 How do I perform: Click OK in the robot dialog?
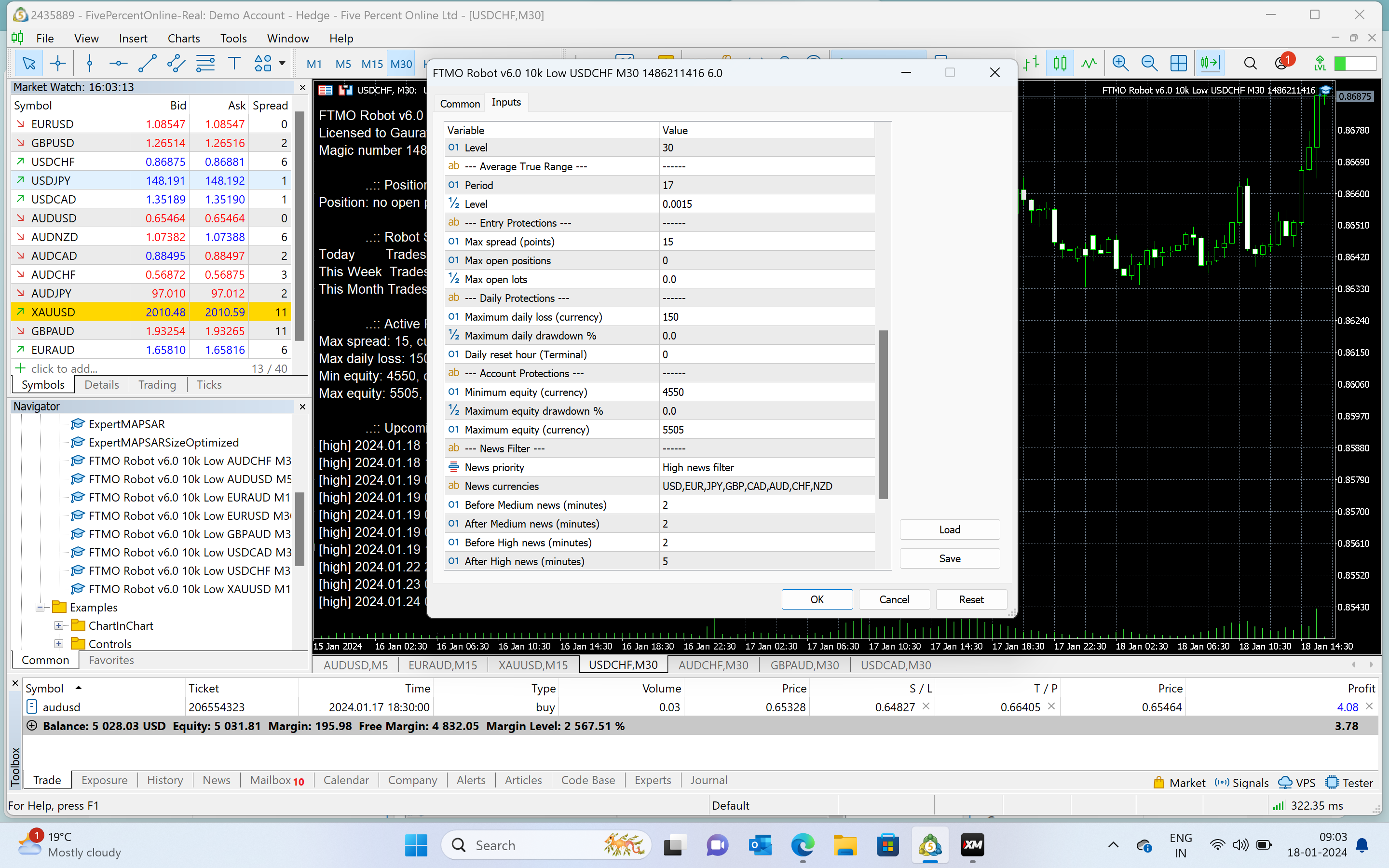tap(817, 599)
